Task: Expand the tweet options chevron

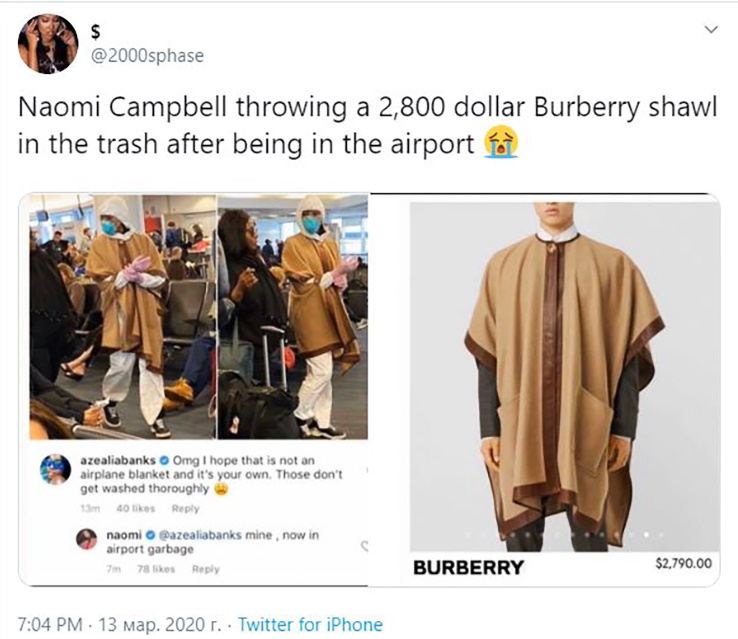Action: [712, 30]
